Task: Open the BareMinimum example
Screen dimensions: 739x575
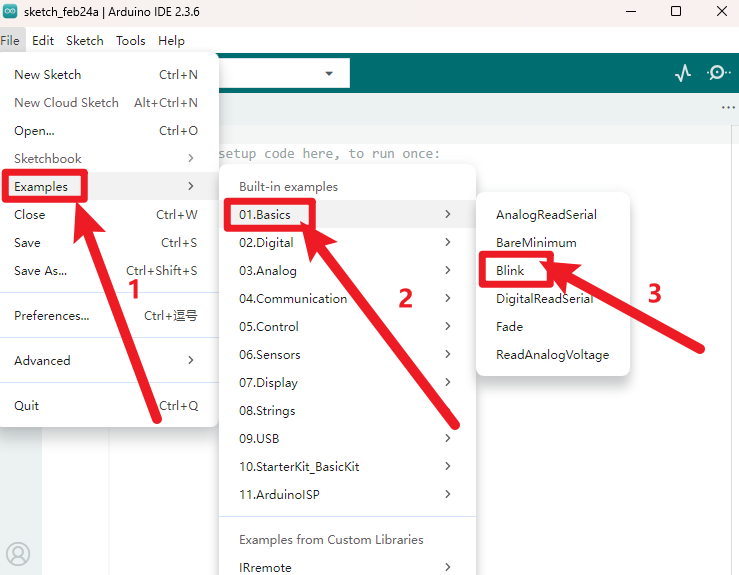Action: coord(553,242)
